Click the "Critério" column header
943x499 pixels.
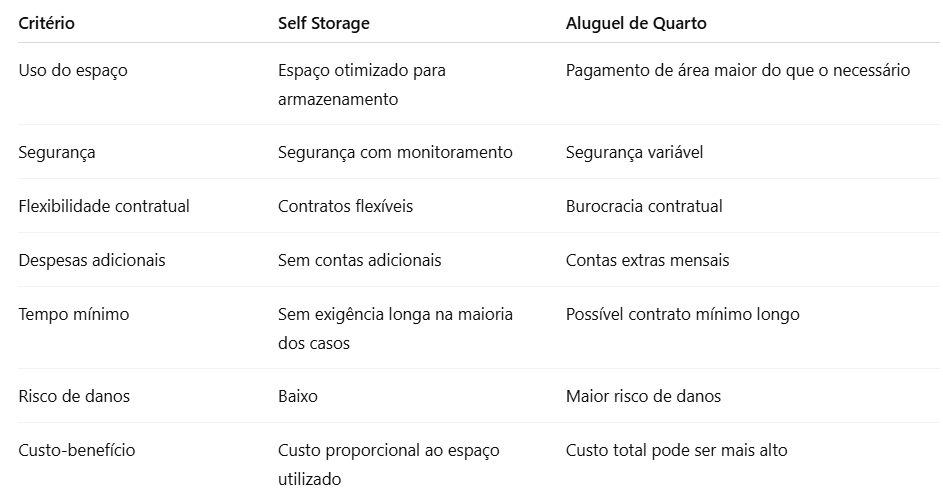coord(46,23)
